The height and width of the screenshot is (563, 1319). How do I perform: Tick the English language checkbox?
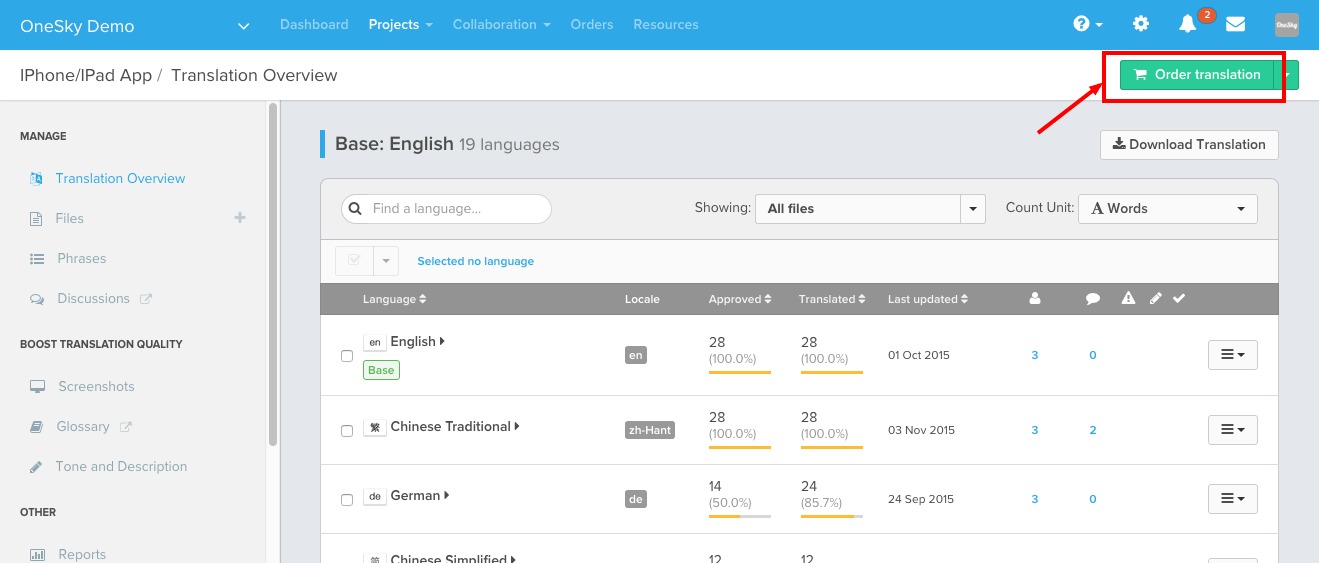(347, 356)
